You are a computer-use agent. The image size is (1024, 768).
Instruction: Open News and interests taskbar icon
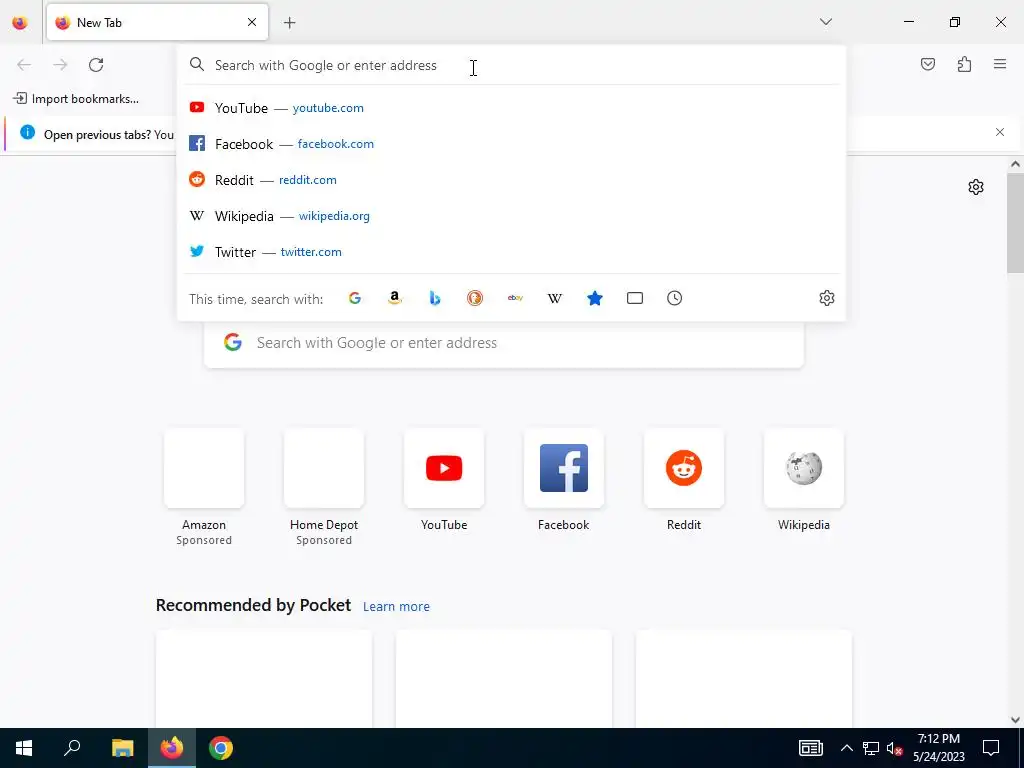pos(810,748)
